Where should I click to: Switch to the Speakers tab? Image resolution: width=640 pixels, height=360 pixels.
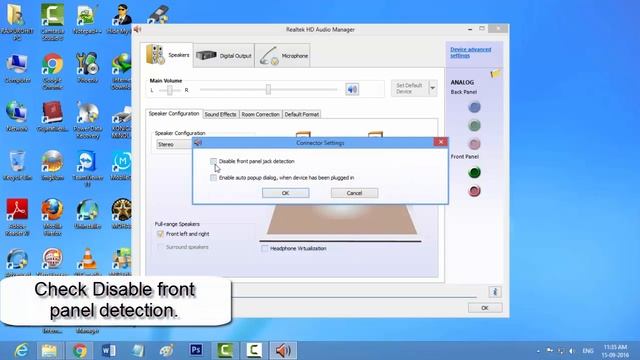(x=167, y=55)
